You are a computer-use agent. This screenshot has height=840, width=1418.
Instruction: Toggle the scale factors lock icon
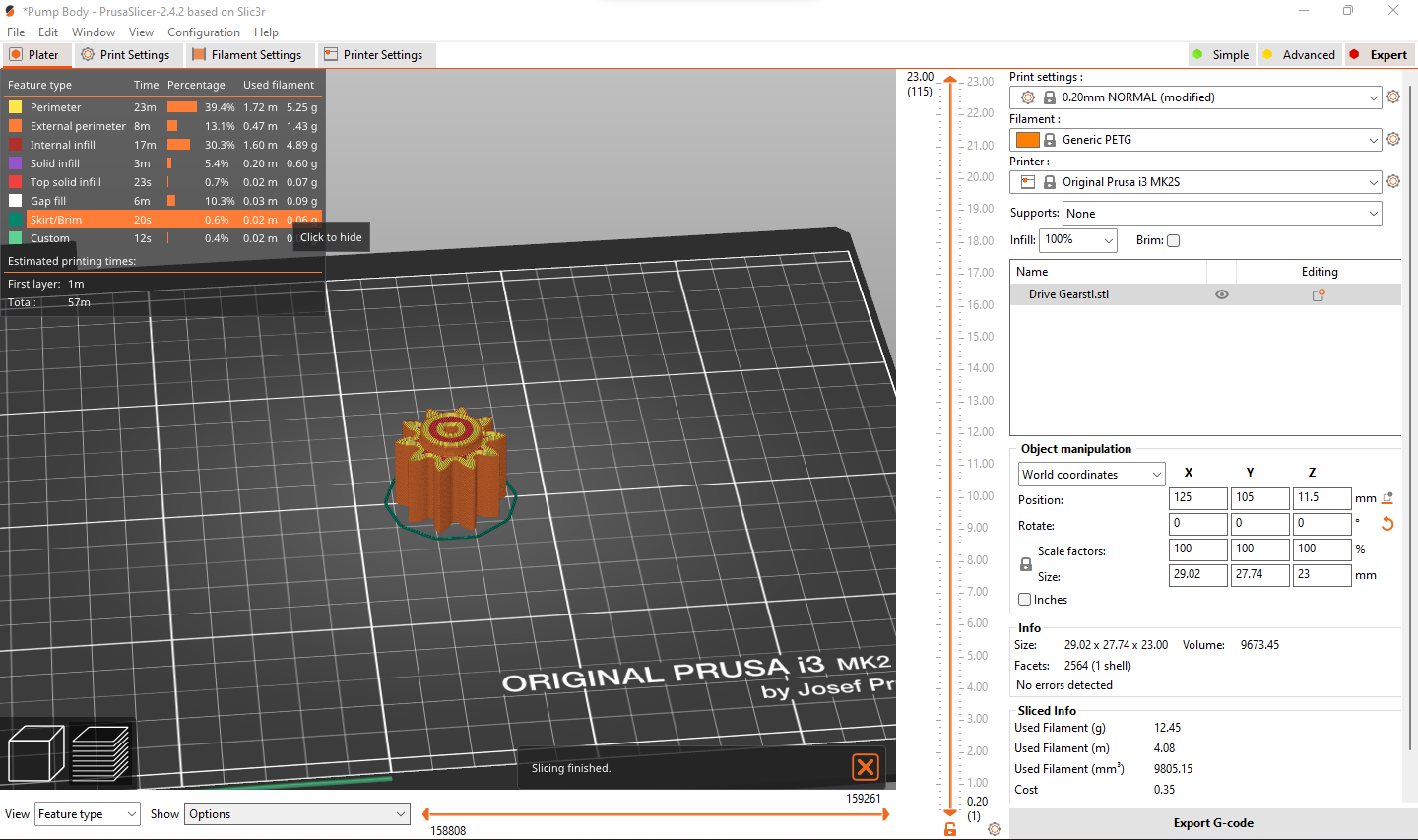coord(1025,564)
